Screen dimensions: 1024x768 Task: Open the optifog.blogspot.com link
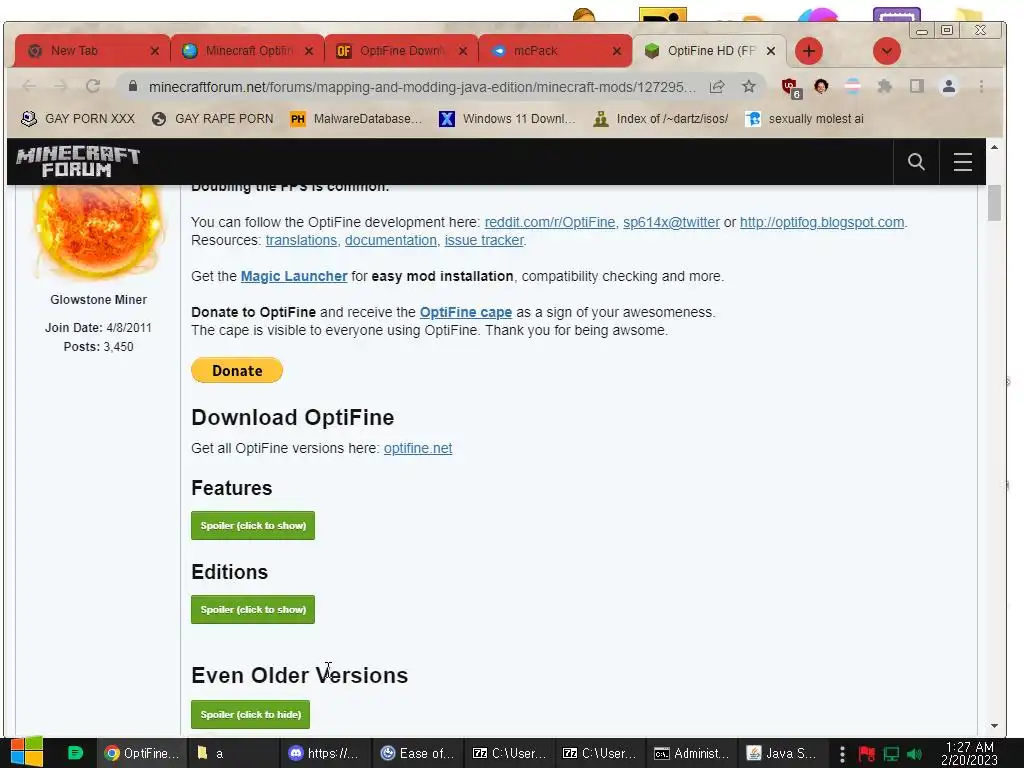pos(822,222)
